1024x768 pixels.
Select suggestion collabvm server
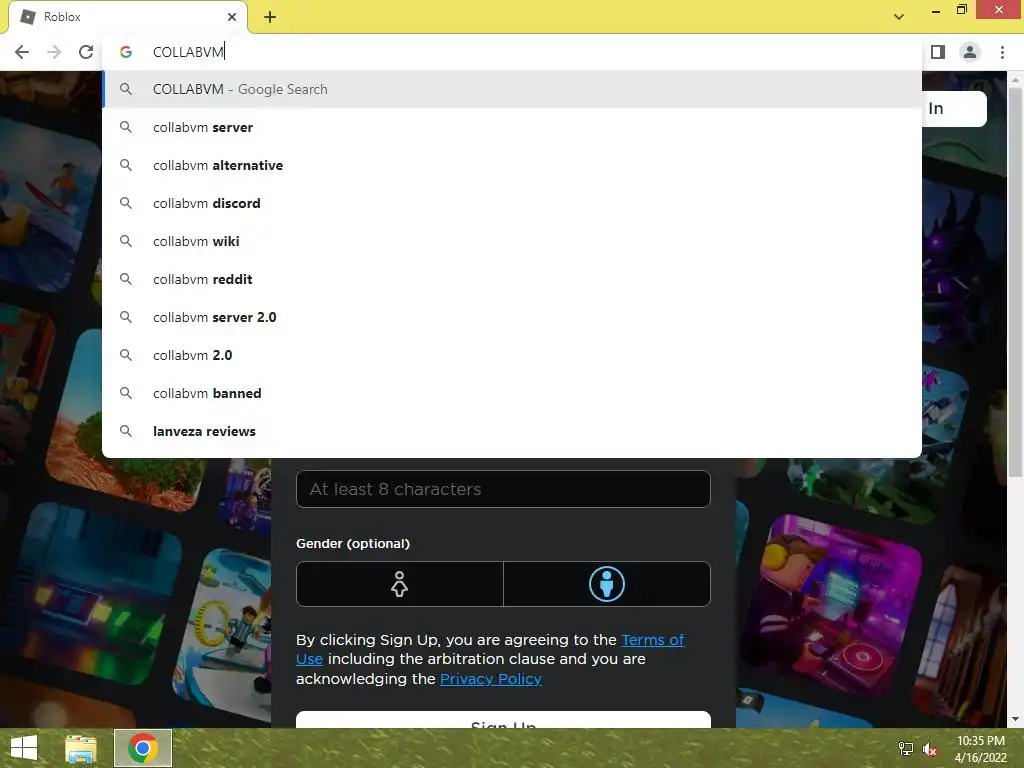coord(512,127)
